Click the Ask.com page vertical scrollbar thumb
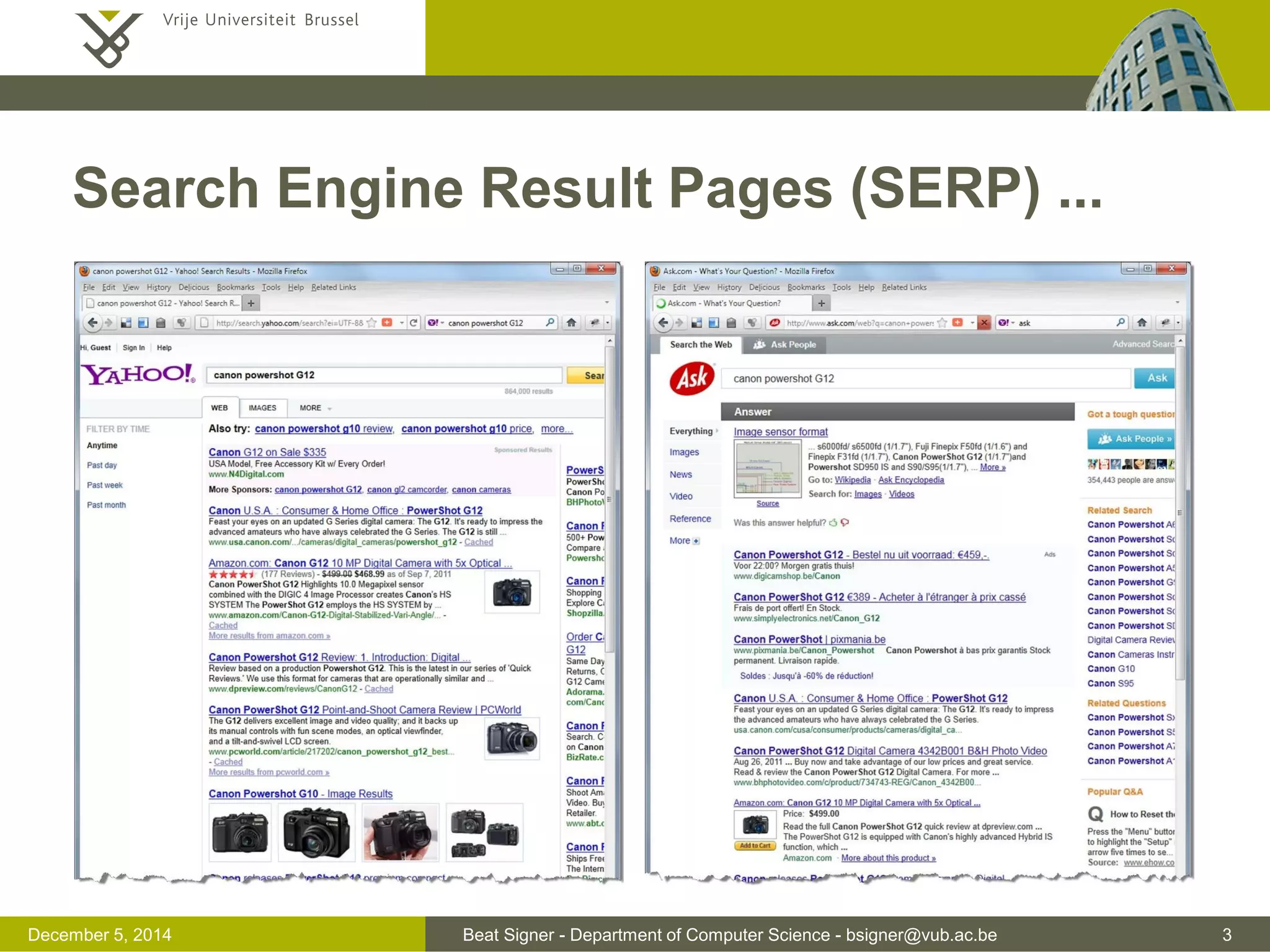Image resolution: width=1270 pixels, height=952 pixels. [1180, 513]
